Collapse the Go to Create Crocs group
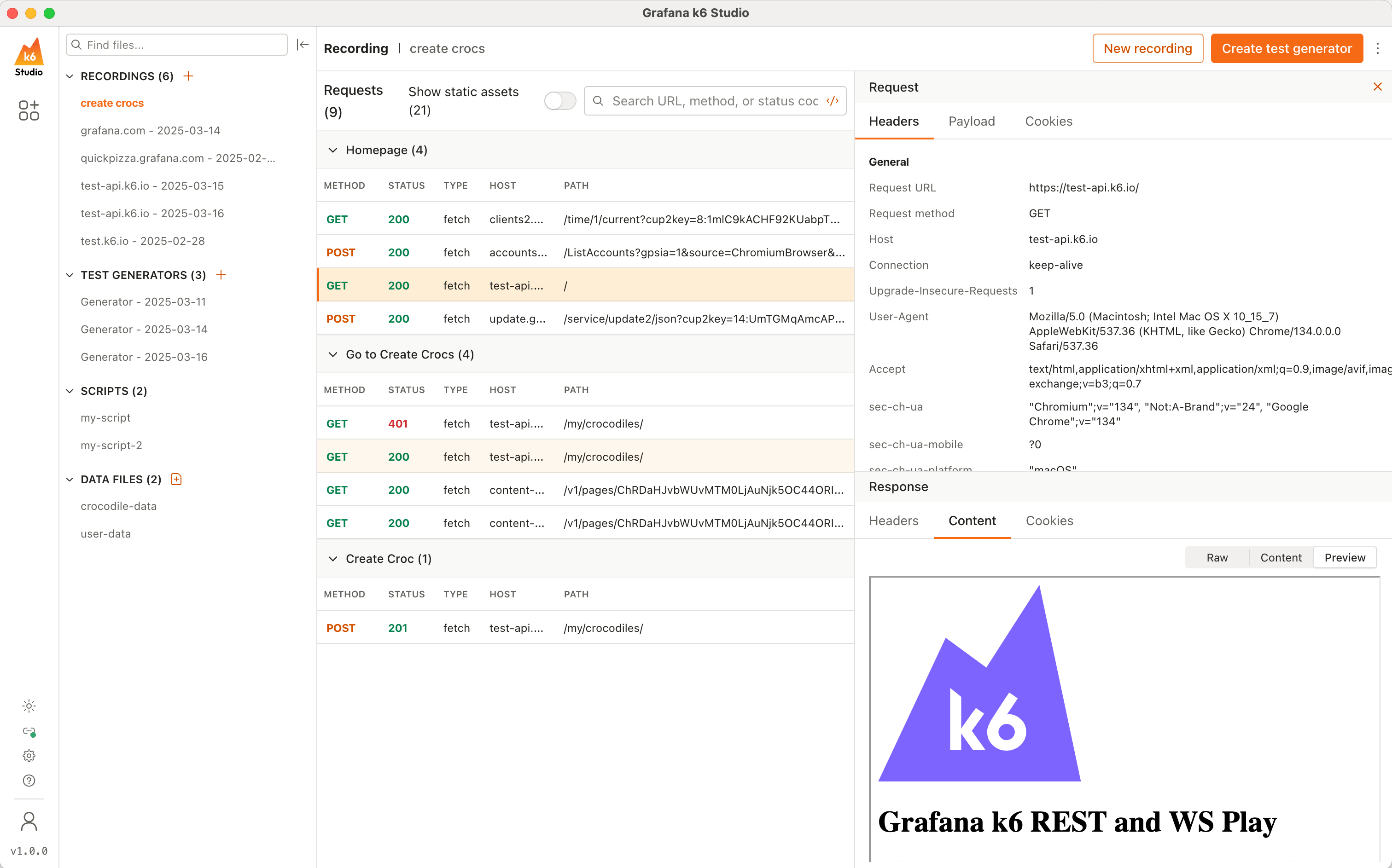Viewport: 1392px width, 868px height. (x=332, y=354)
